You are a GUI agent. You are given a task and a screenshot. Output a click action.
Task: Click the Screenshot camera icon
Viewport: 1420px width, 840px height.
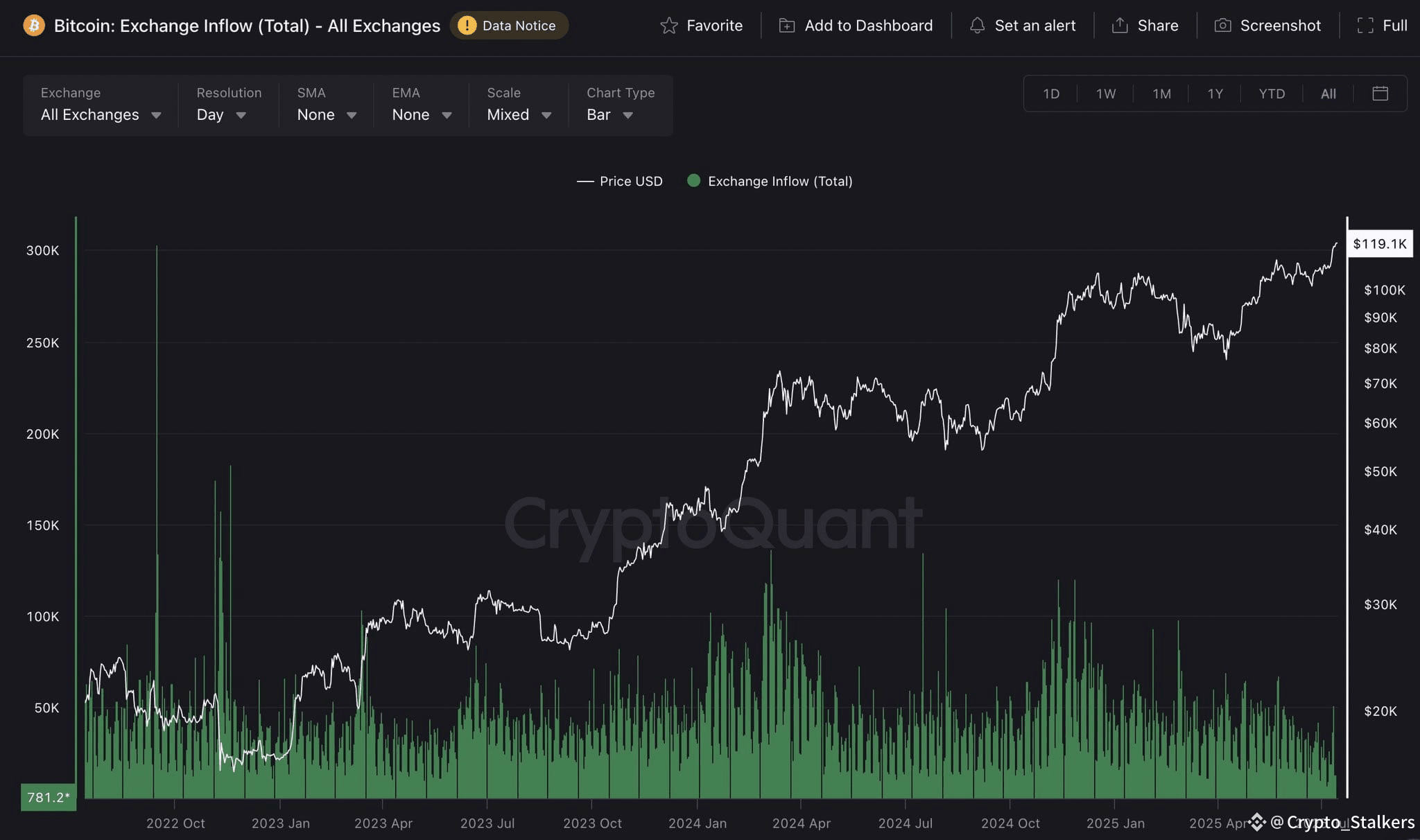click(1222, 26)
